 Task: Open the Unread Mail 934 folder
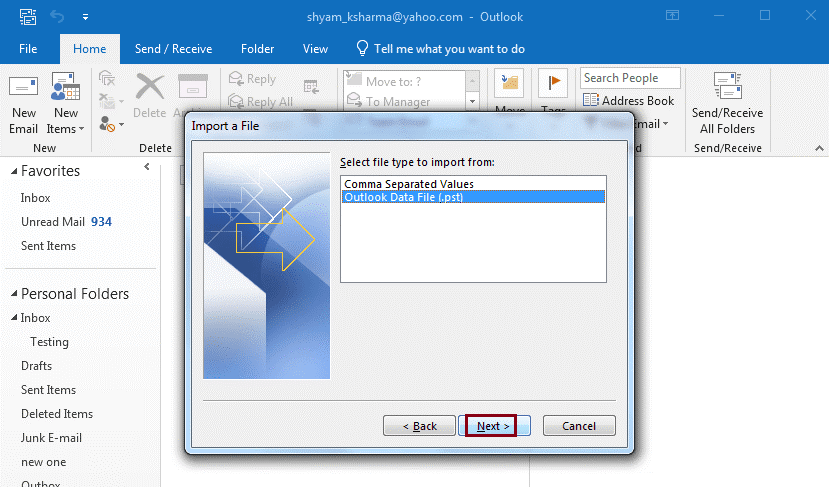66,222
